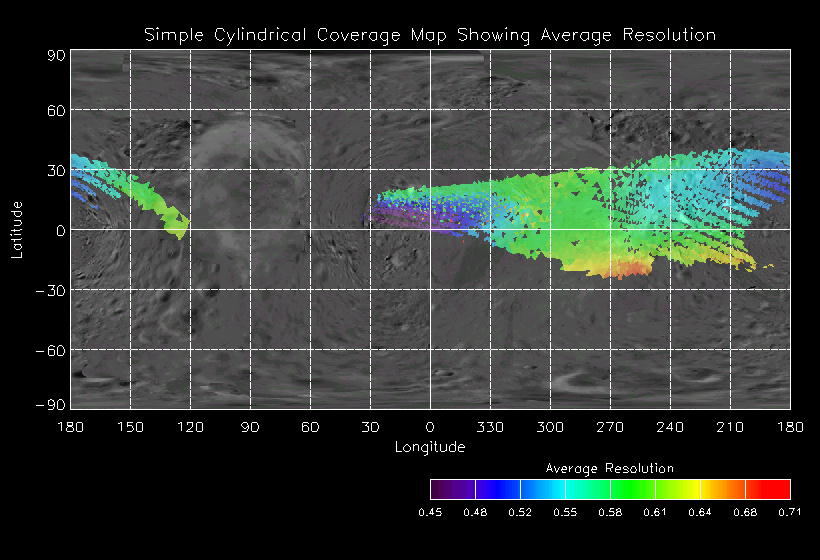Click the map title text
The height and width of the screenshot is (560, 820).
click(x=430, y=35)
